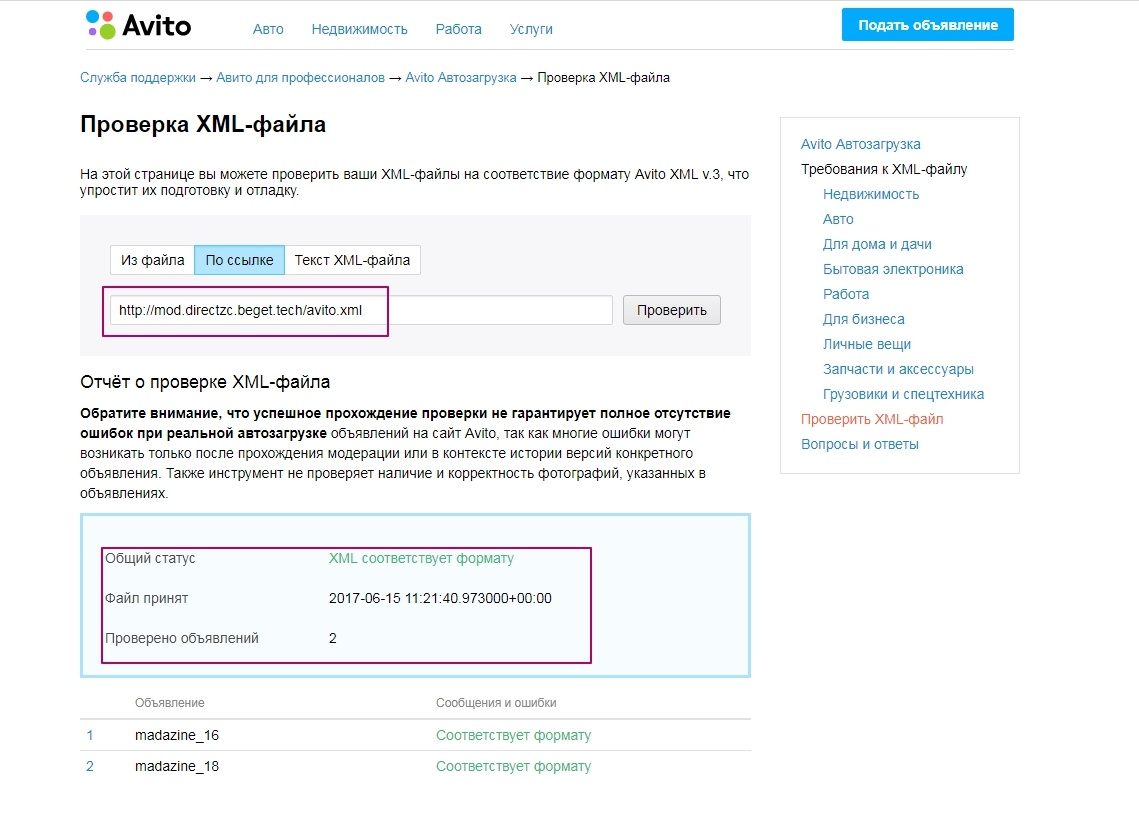Open Для бизнеса sidebar link
The width and height of the screenshot is (1139, 826).
[x=864, y=319]
